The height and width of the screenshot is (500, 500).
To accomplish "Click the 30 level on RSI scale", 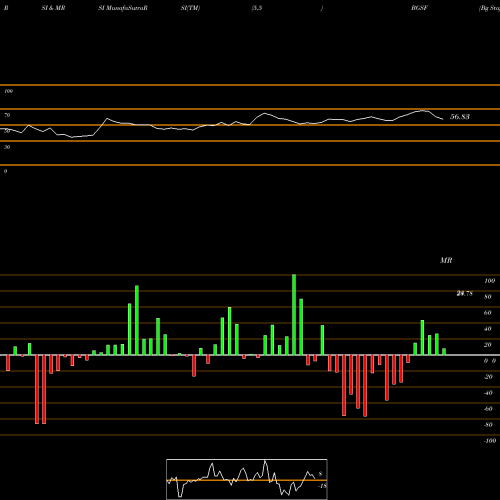I will (x=7, y=147).
